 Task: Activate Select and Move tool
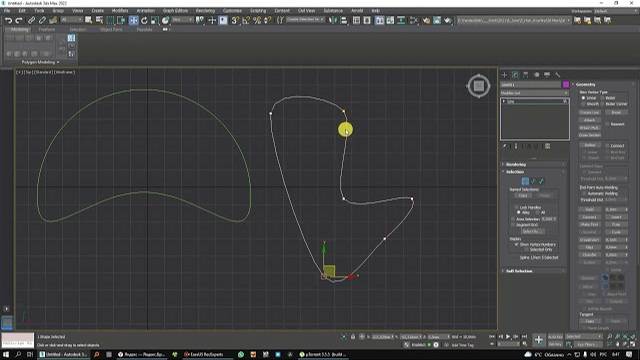pyautogui.click(x=133, y=20)
